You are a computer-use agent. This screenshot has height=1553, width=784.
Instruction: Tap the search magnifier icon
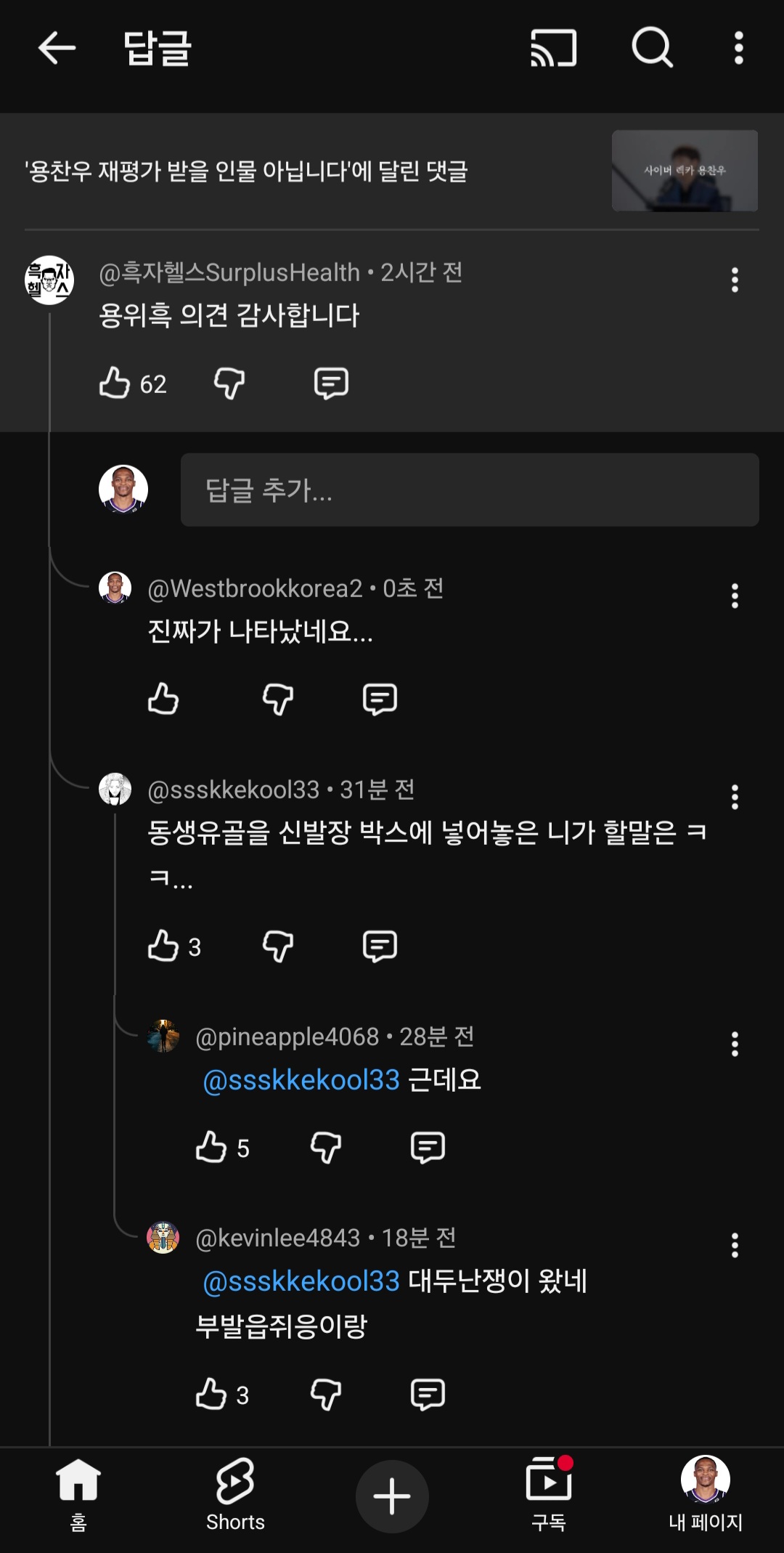pos(652,48)
